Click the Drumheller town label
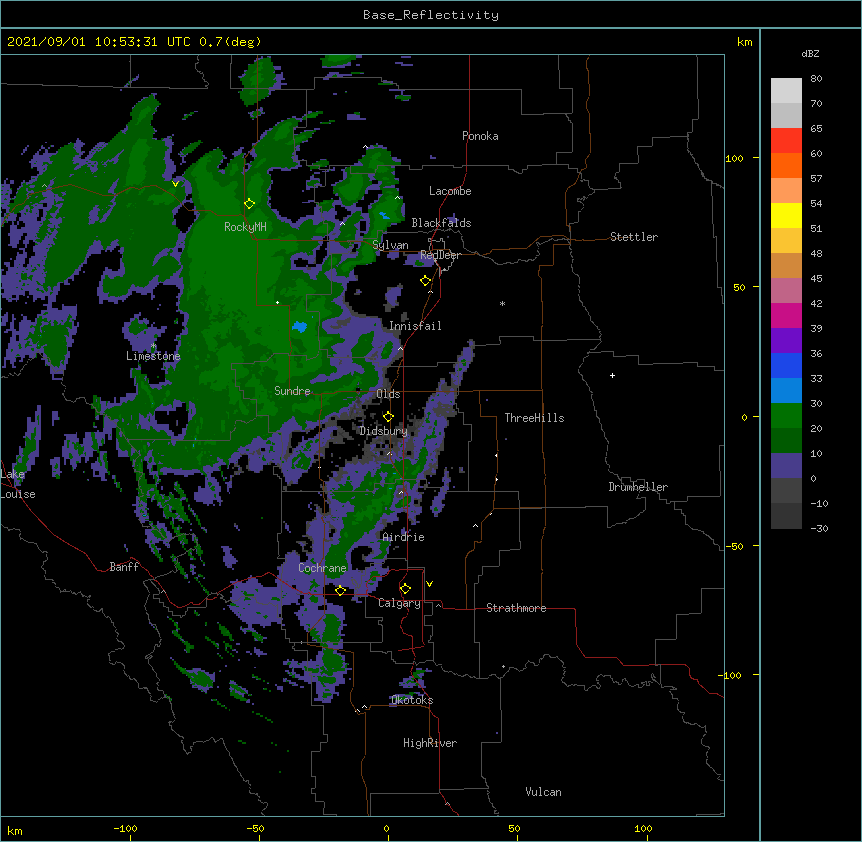Screen dimensions: 862x842 (638, 487)
